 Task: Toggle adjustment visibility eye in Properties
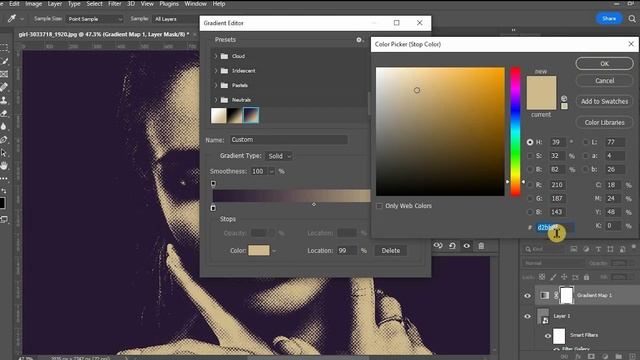[x=467, y=246]
